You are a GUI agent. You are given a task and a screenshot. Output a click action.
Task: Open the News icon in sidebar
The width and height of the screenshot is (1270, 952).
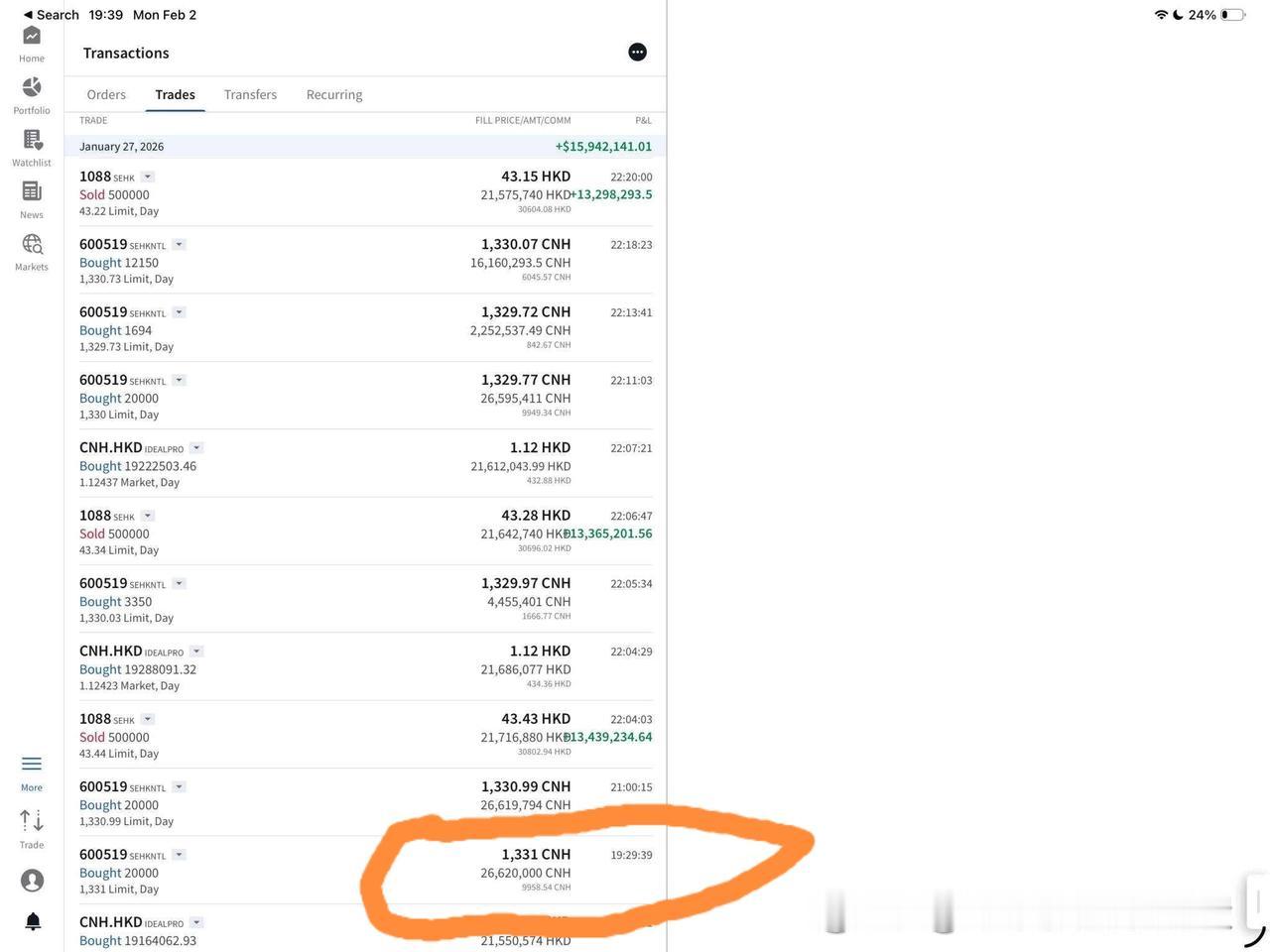[32, 191]
